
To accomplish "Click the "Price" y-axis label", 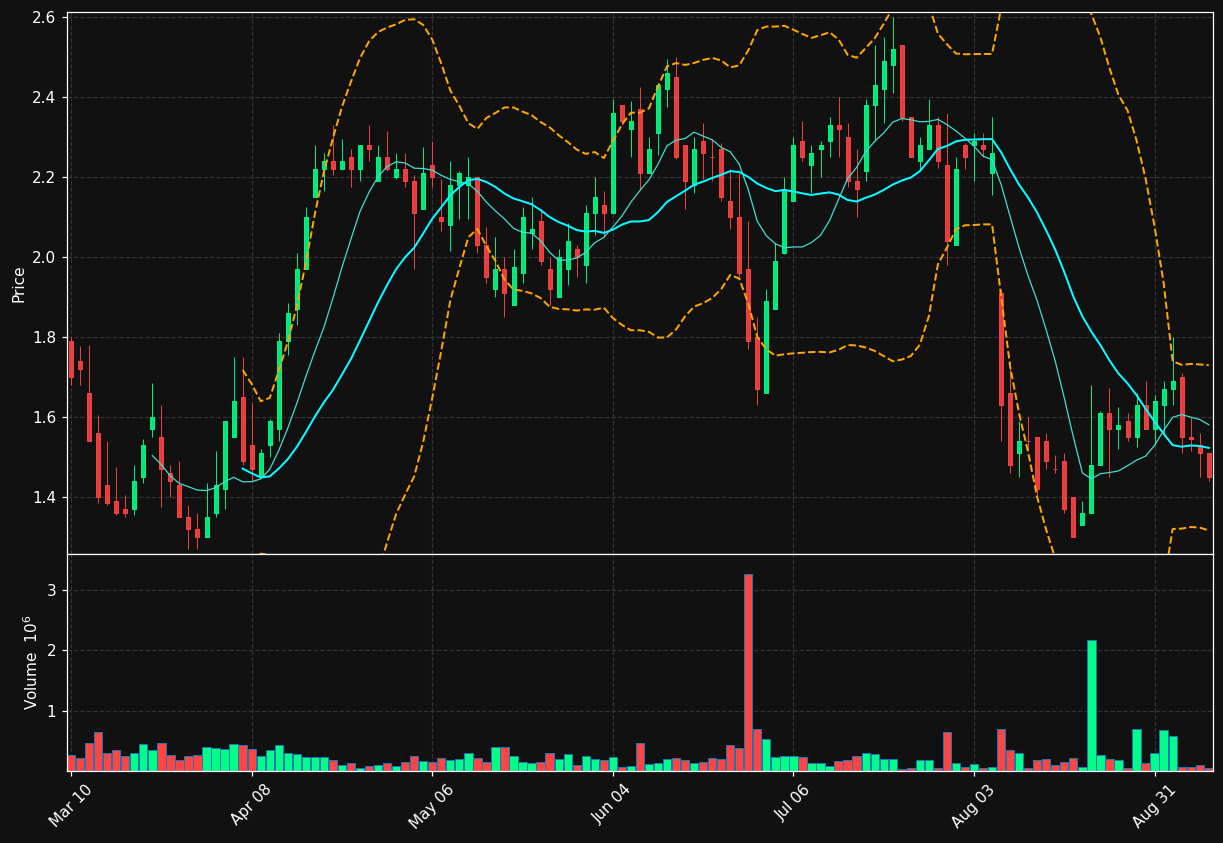I will [19, 285].
